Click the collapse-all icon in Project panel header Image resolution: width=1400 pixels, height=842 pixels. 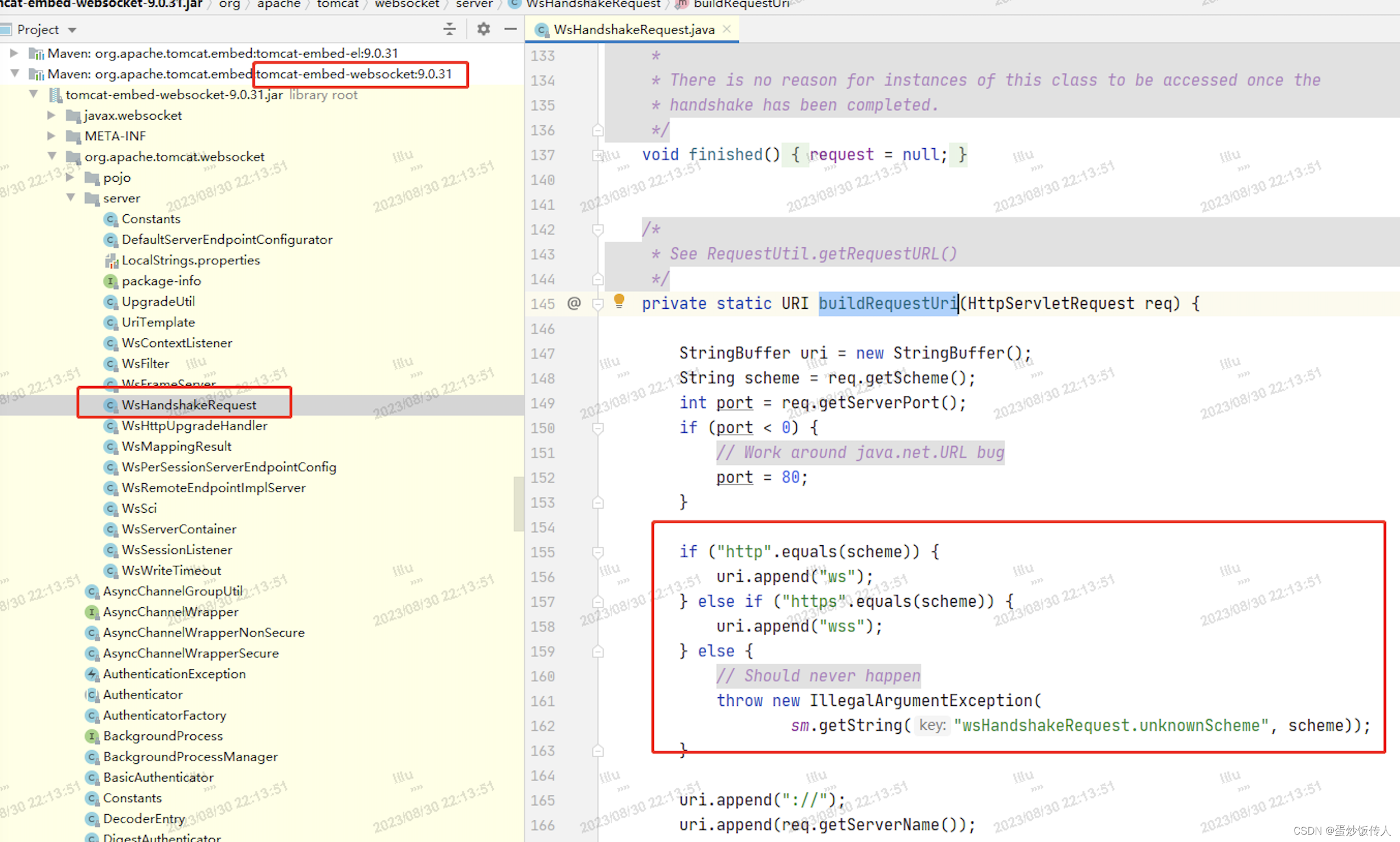click(449, 29)
